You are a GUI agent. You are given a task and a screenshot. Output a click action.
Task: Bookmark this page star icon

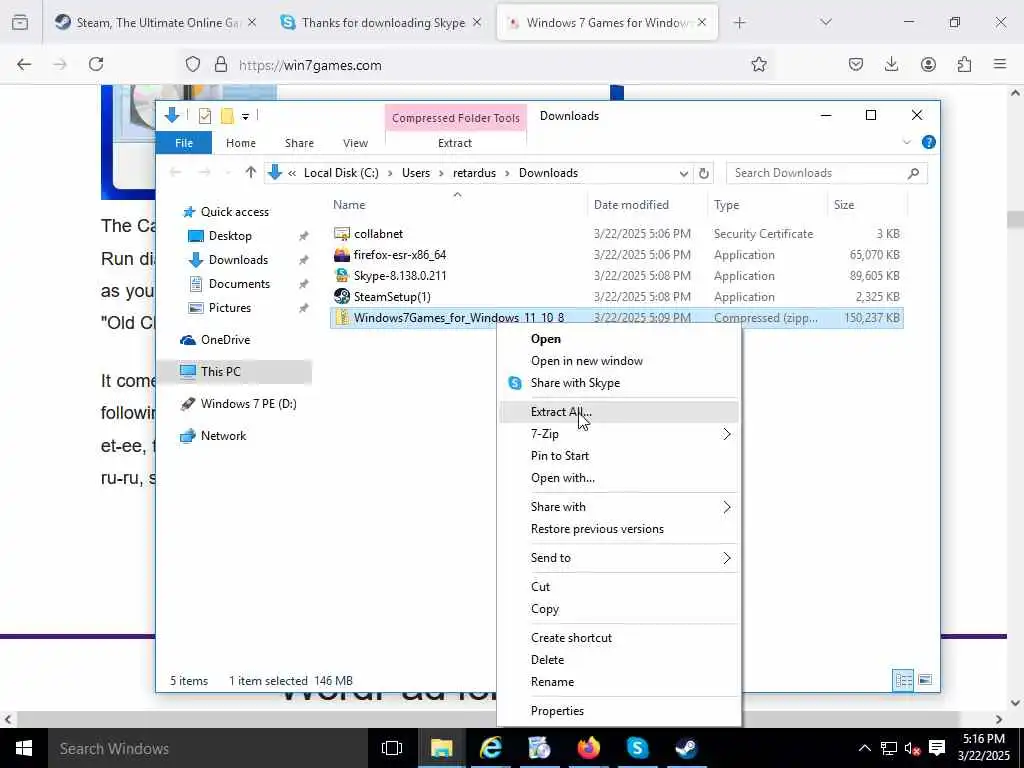click(x=758, y=65)
